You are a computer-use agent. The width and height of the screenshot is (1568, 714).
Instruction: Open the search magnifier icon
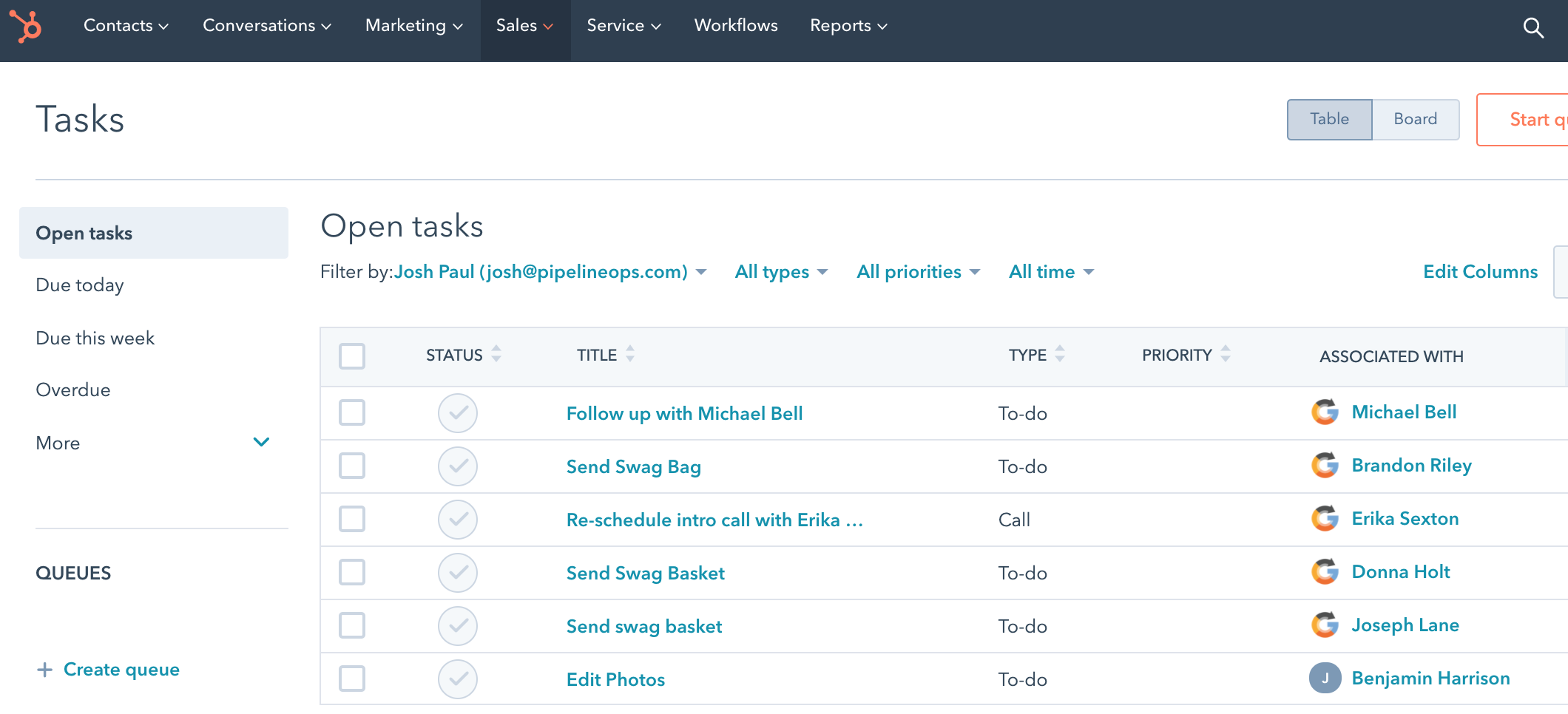click(1533, 28)
